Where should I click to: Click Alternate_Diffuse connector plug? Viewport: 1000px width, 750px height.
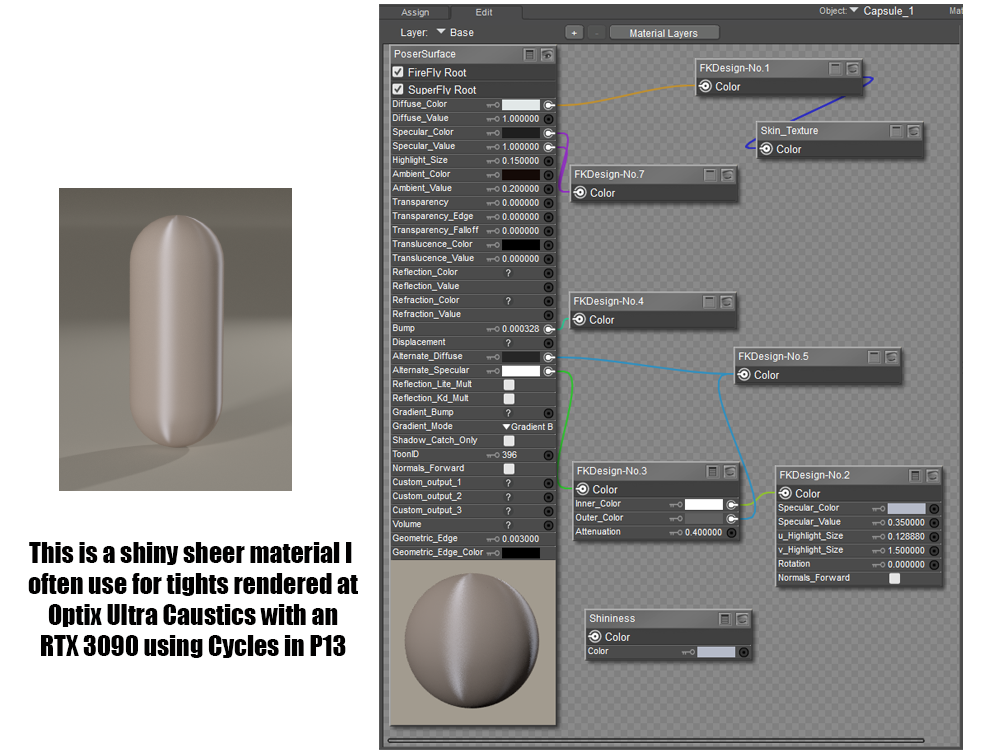pos(548,357)
